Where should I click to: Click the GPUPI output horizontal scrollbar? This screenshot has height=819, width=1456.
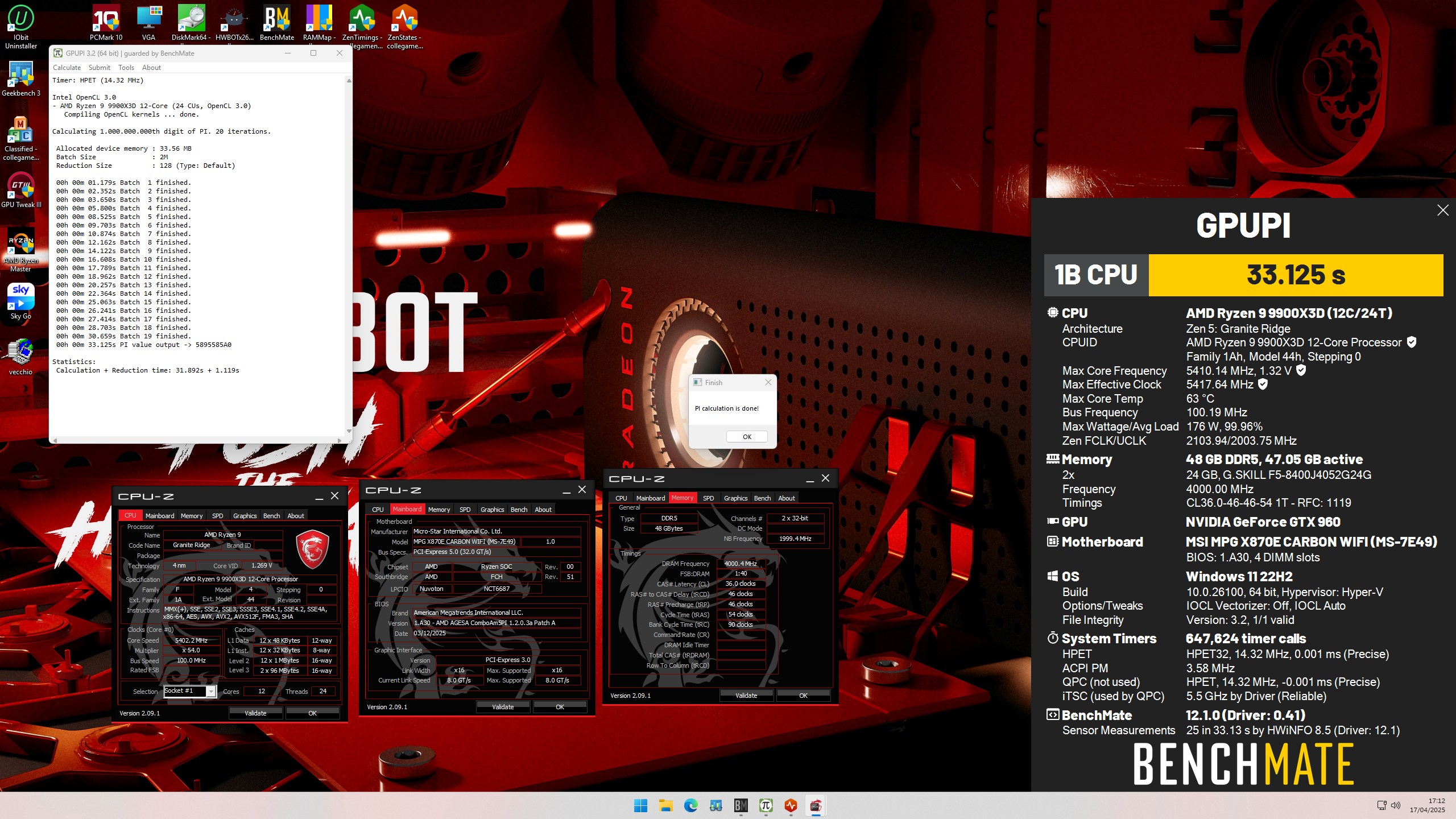[197, 440]
